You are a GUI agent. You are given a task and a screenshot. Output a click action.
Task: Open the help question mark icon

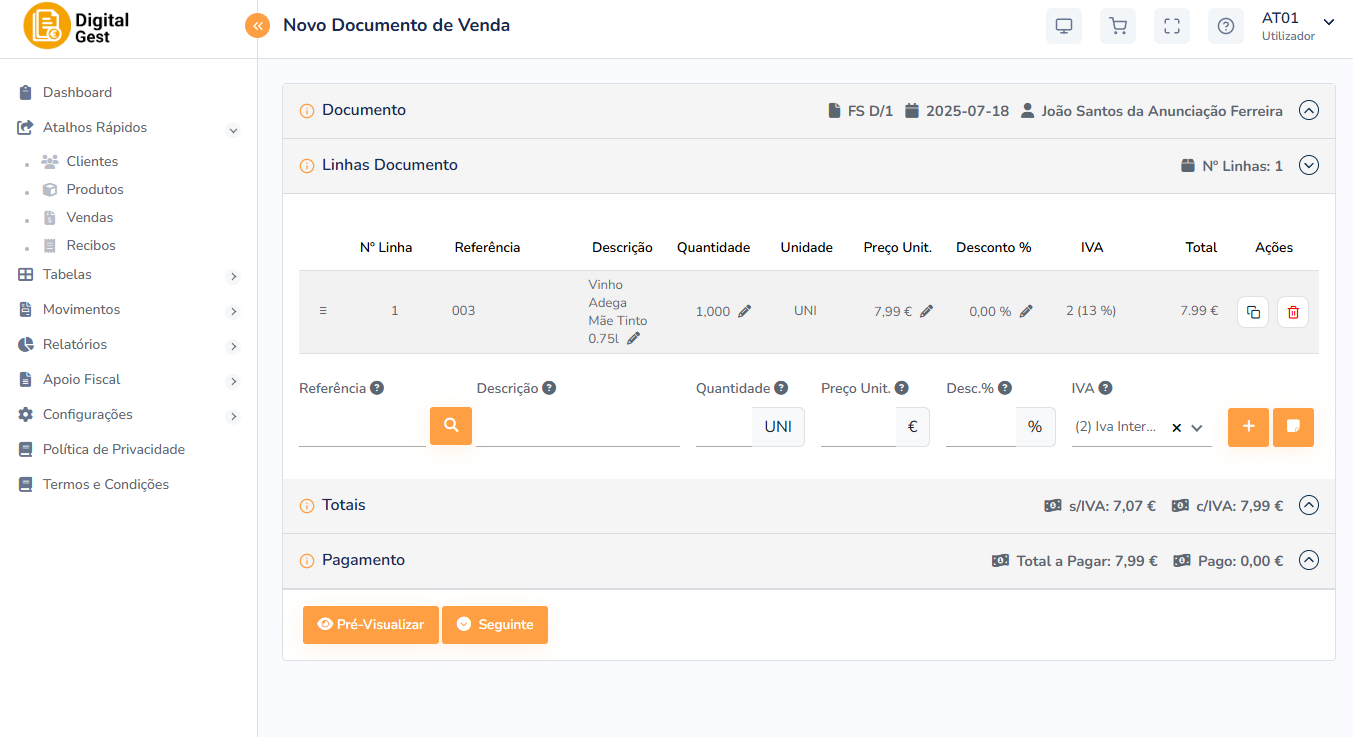pyautogui.click(x=1225, y=26)
